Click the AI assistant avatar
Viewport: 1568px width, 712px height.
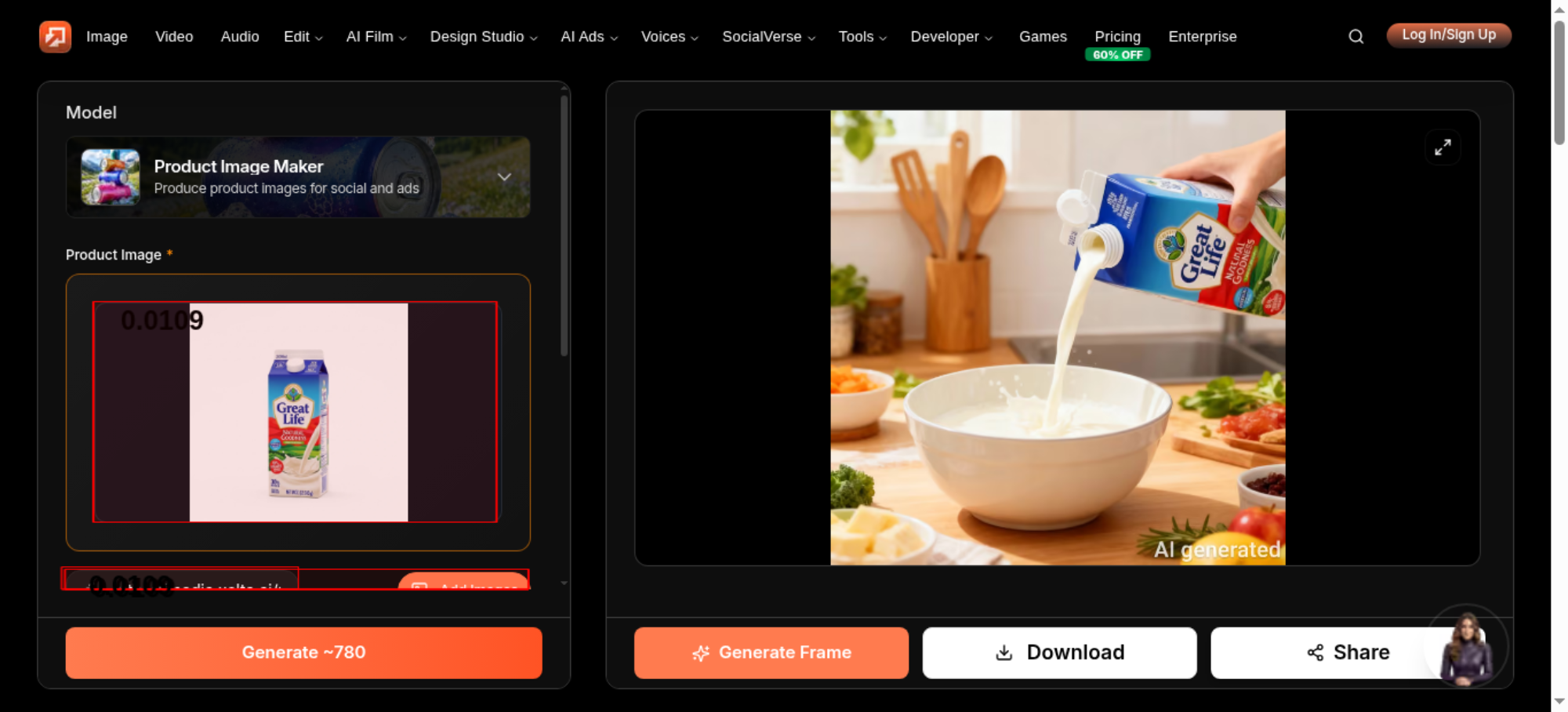pyautogui.click(x=1465, y=647)
